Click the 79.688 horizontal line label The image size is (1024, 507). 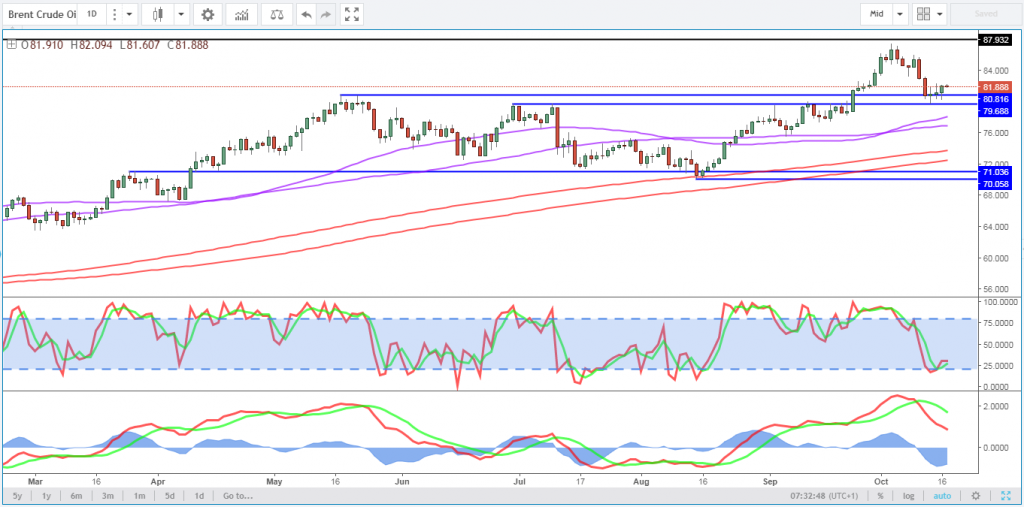click(x=996, y=112)
